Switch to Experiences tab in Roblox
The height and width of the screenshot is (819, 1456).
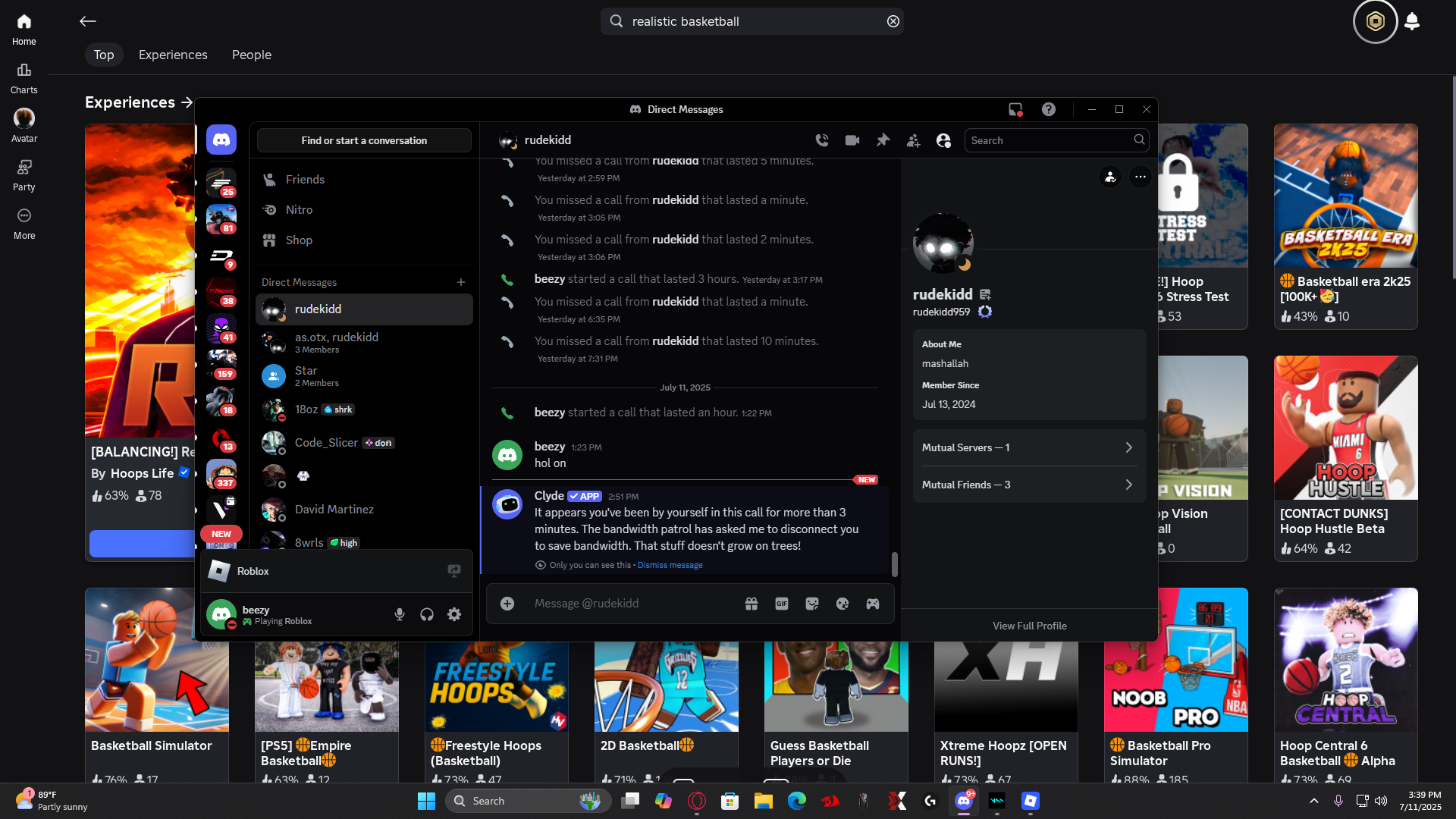pyautogui.click(x=173, y=55)
